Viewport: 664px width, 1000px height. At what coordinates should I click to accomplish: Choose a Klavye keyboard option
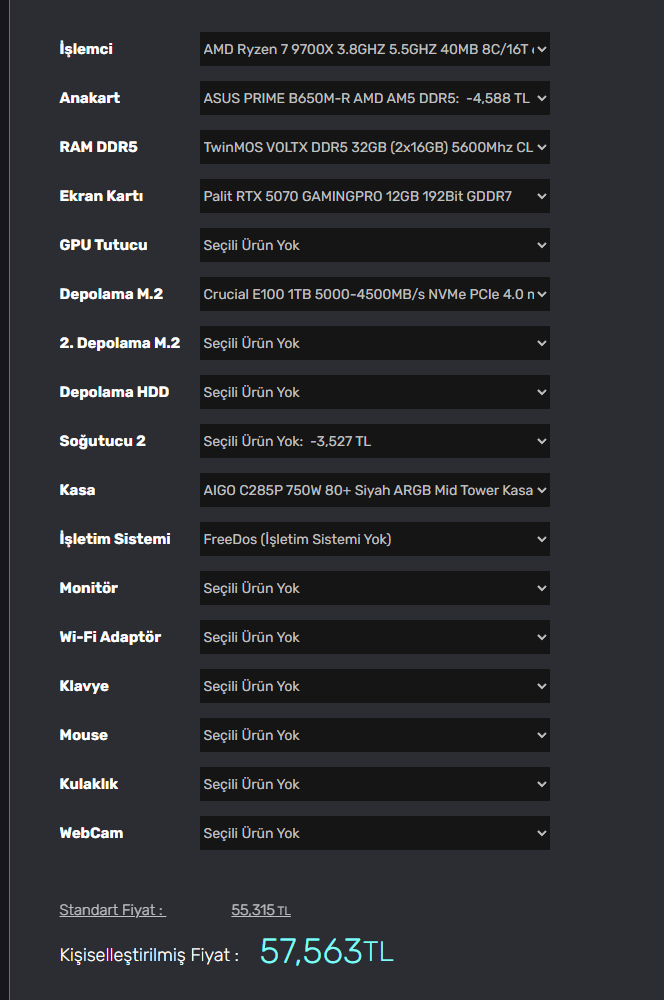point(374,686)
